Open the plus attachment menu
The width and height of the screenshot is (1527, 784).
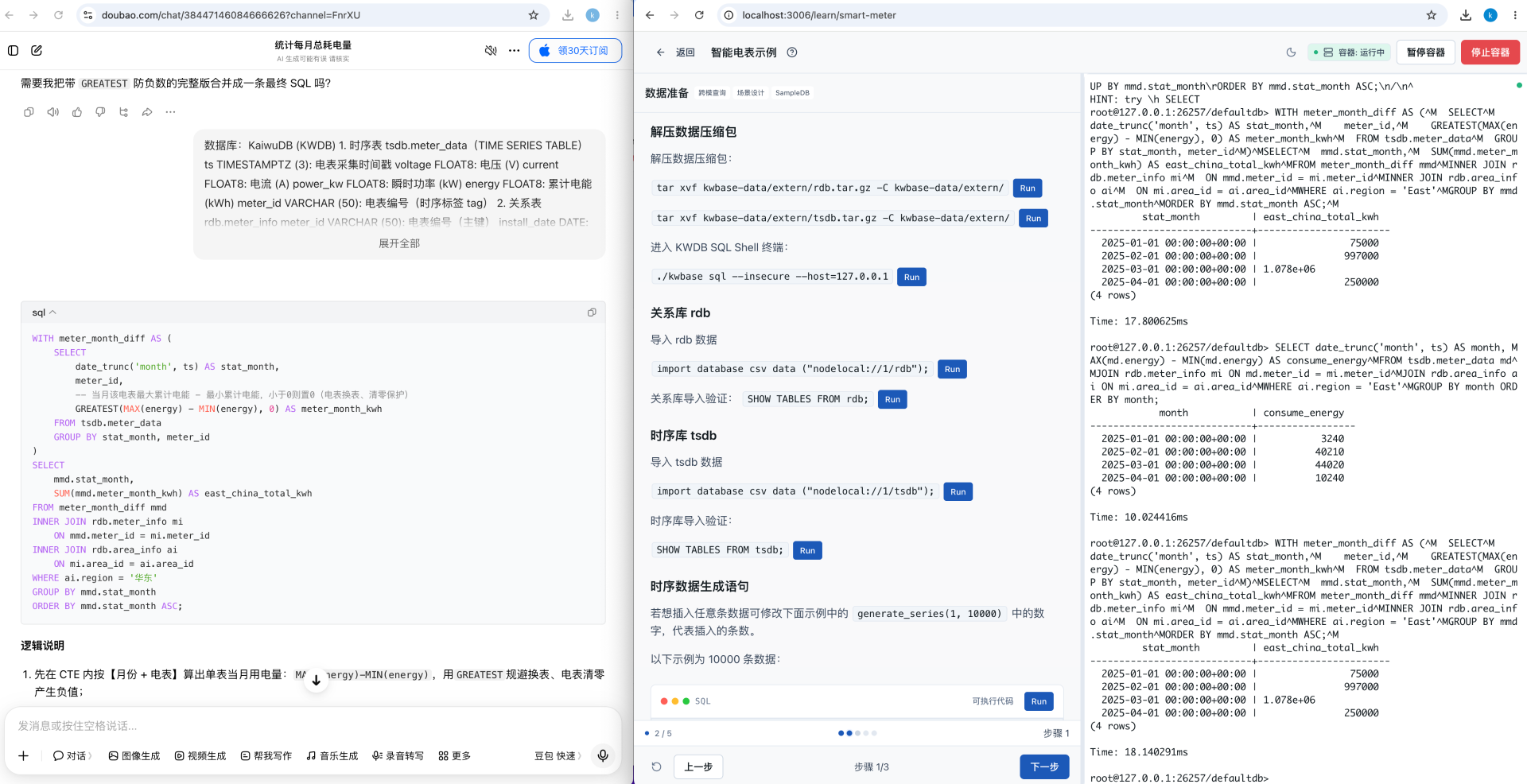tap(24, 756)
